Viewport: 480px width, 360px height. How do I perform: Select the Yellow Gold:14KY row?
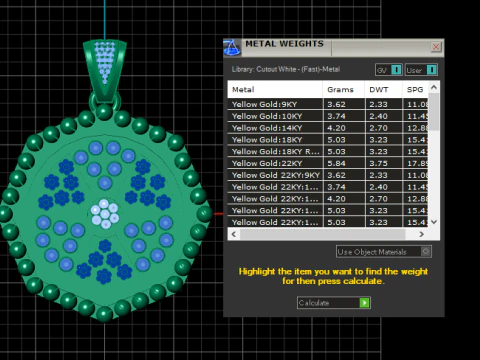(x=328, y=128)
